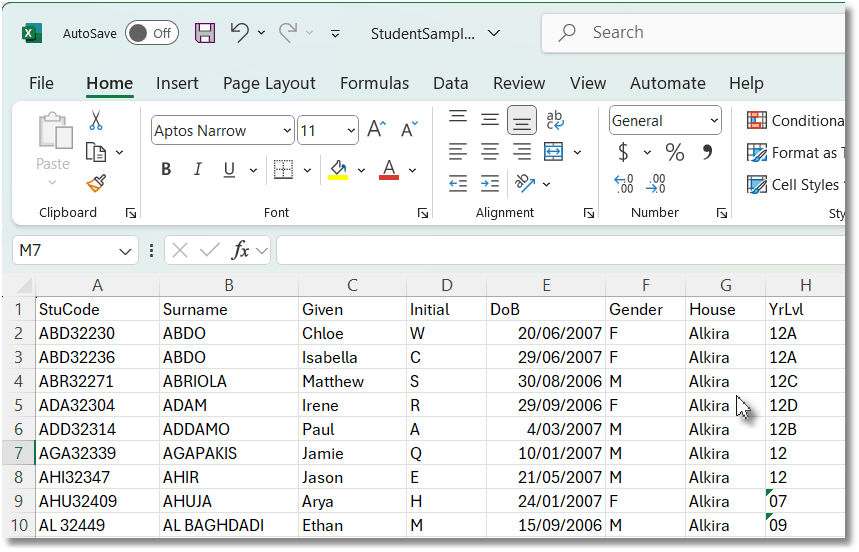Image resolution: width=859 pixels, height=552 pixels.
Task: Switch to Formulas tab
Action: [x=374, y=83]
